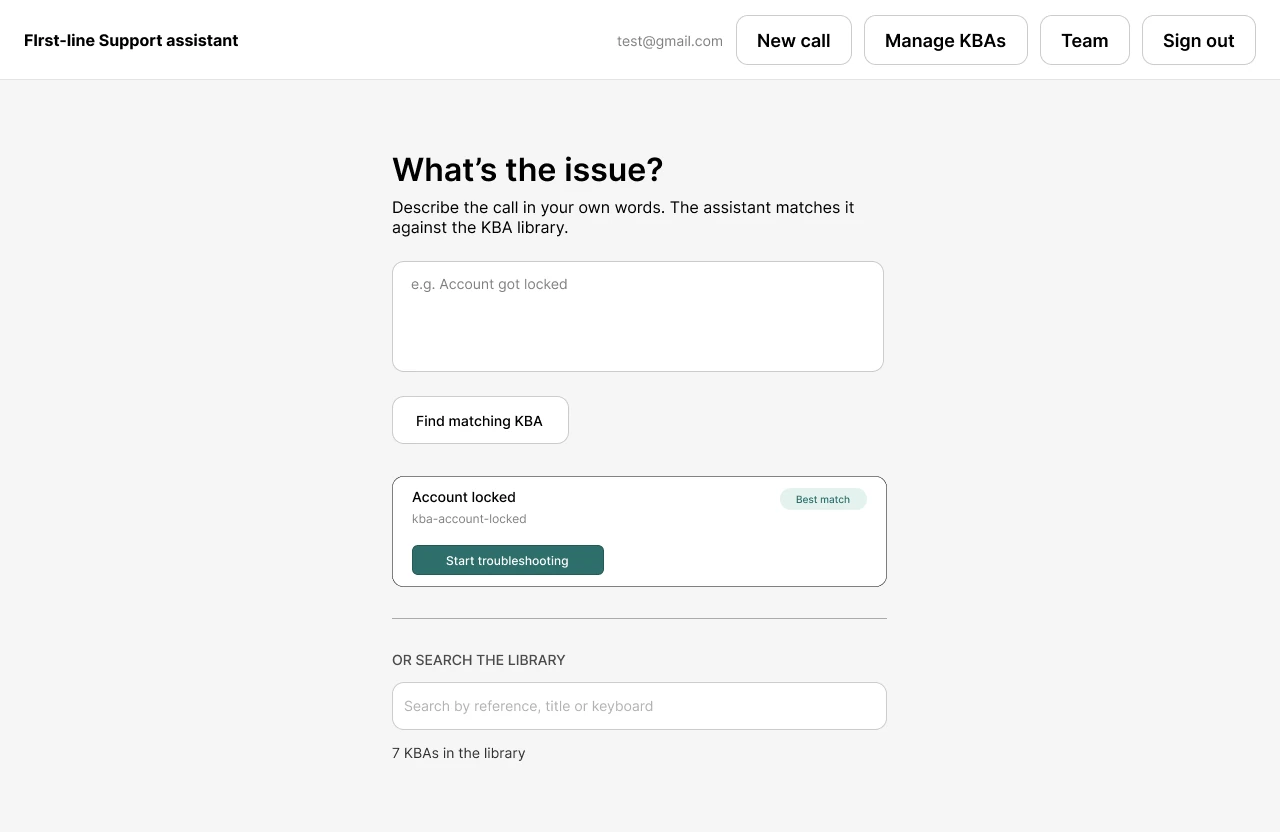Select the Account locked card title
Viewport: 1280px width, 832px height.
464,497
